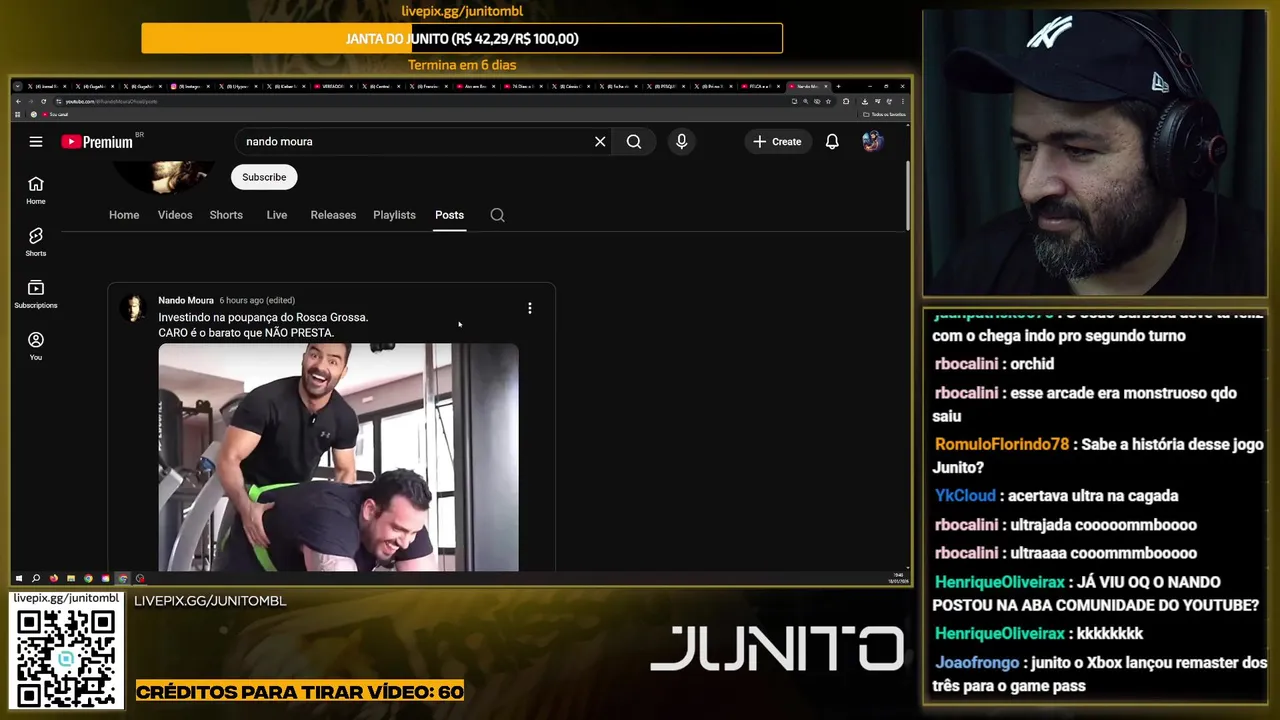Image resolution: width=1280 pixels, height=720 pixels.
Task: Click chat username RomuloFlorindo78
Action: [1001, 445]
